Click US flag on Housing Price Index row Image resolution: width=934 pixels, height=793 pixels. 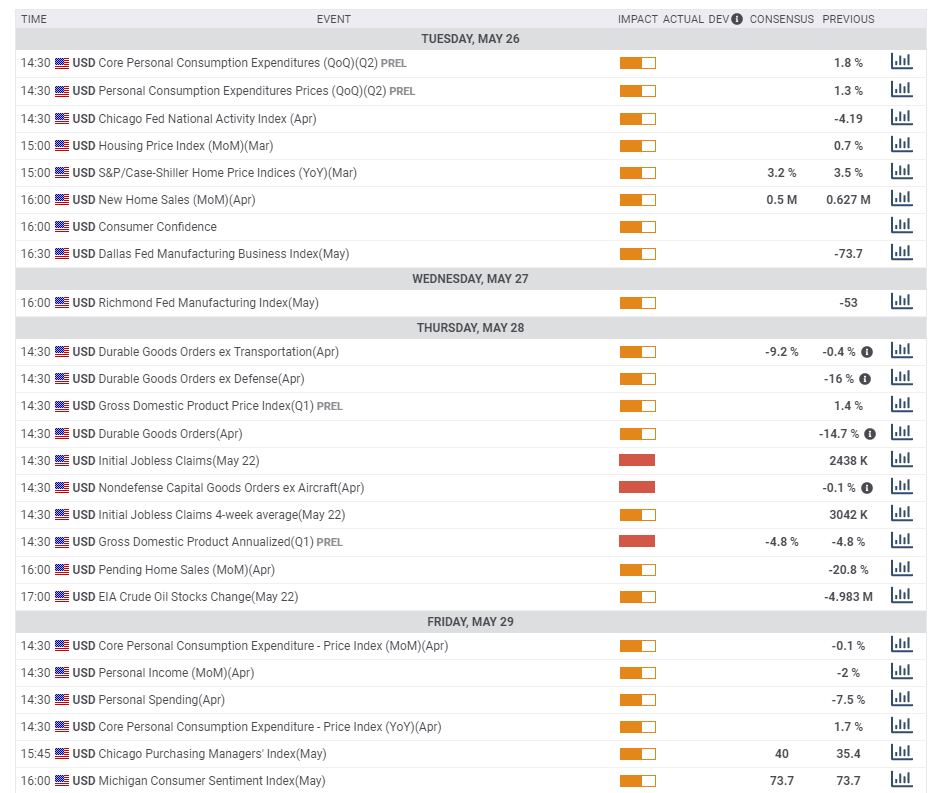click(x=62, y=146)
